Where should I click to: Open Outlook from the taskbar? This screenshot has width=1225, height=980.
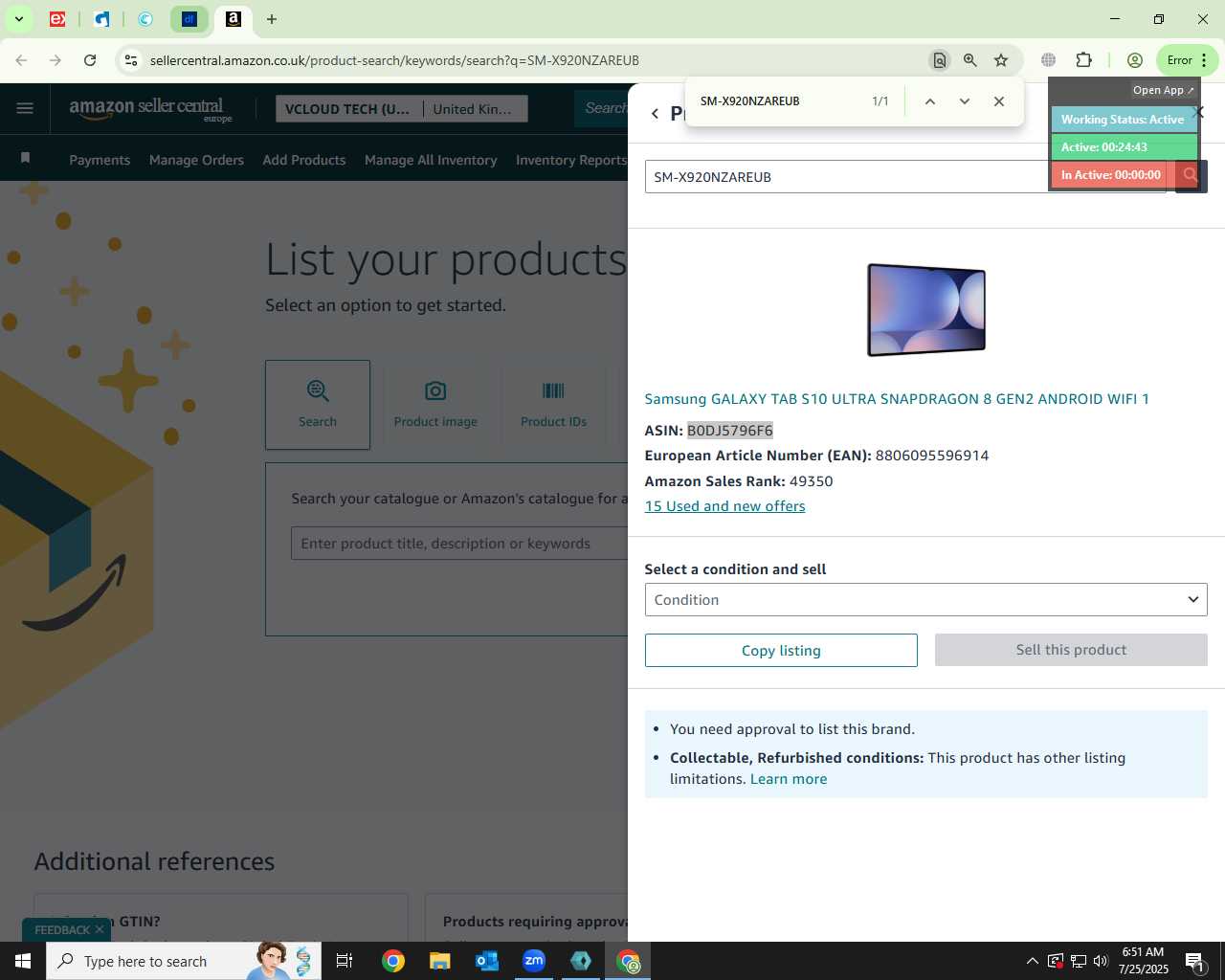[x=487, y=961]
